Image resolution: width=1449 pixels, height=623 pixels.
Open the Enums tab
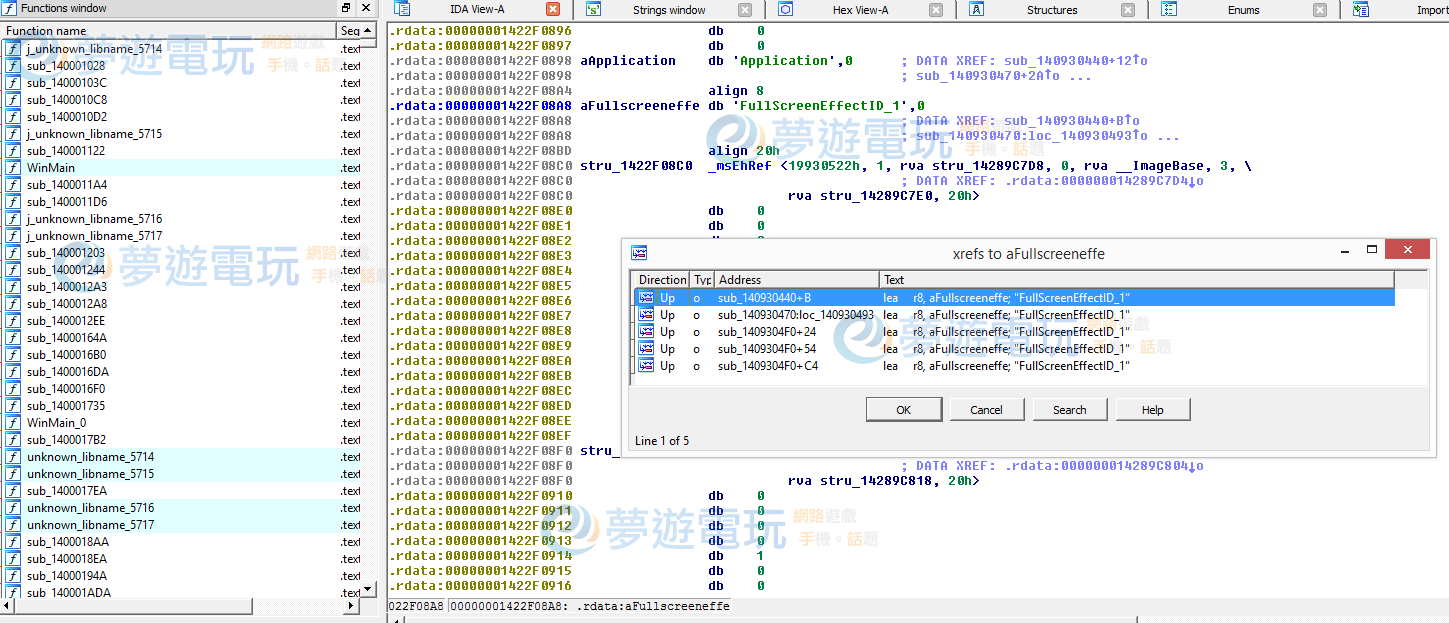[1242, 10]
